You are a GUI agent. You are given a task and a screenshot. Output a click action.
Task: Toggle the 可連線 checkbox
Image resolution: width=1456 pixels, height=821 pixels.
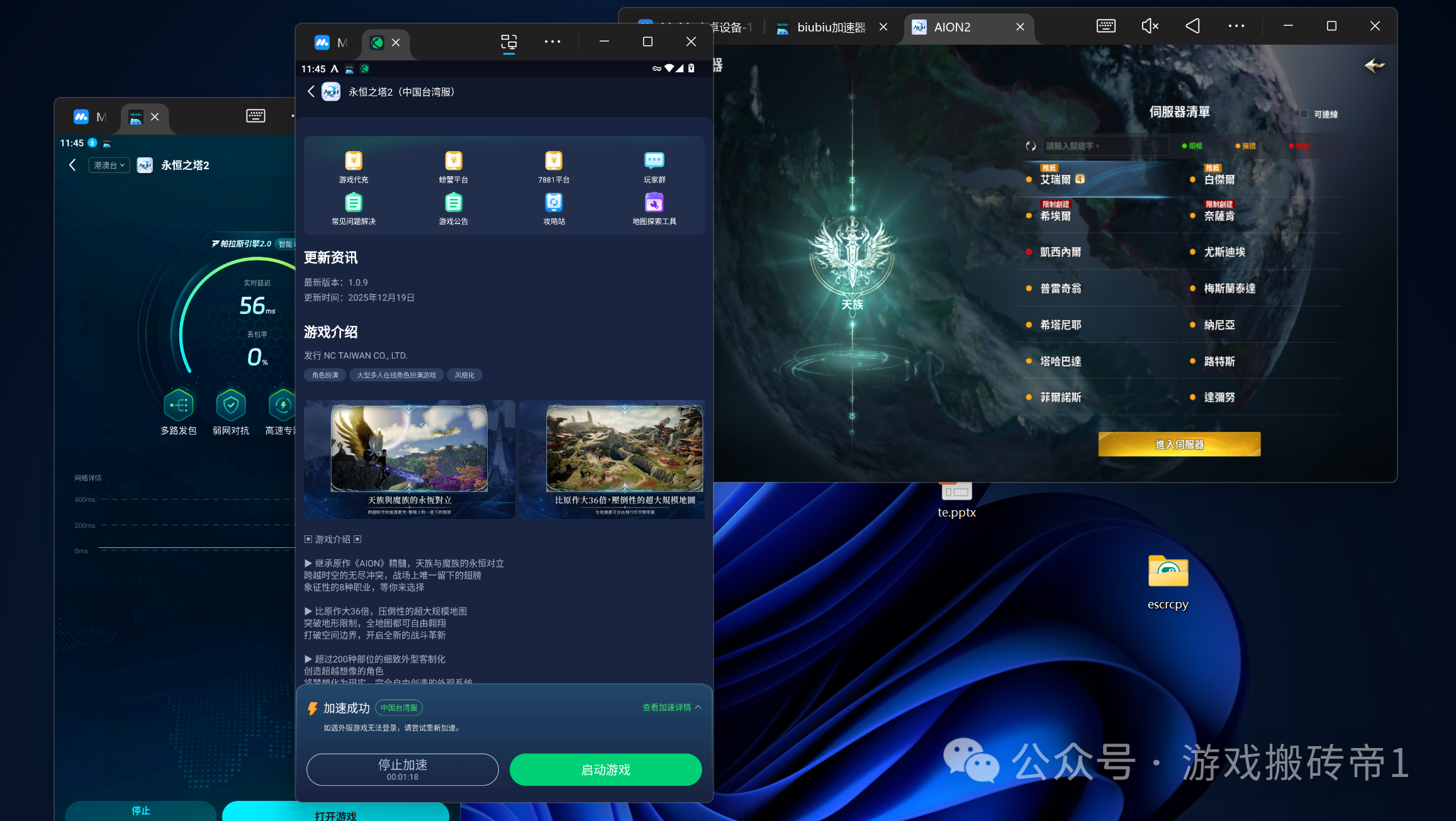point(1304,114)
